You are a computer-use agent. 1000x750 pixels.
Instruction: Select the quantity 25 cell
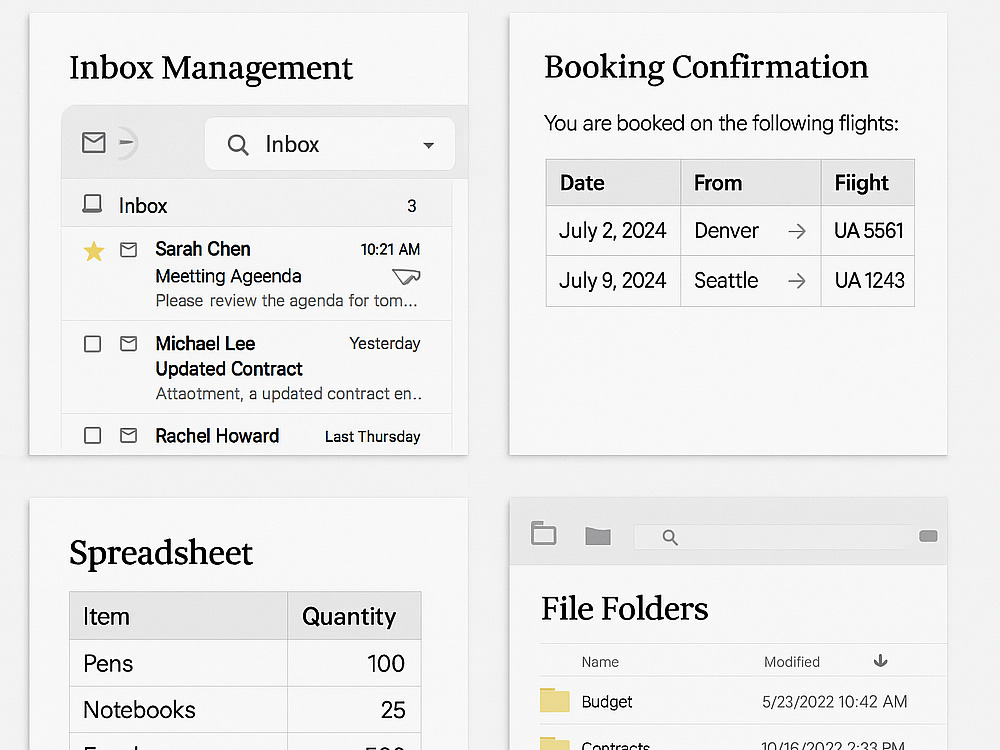click(354, 710)
